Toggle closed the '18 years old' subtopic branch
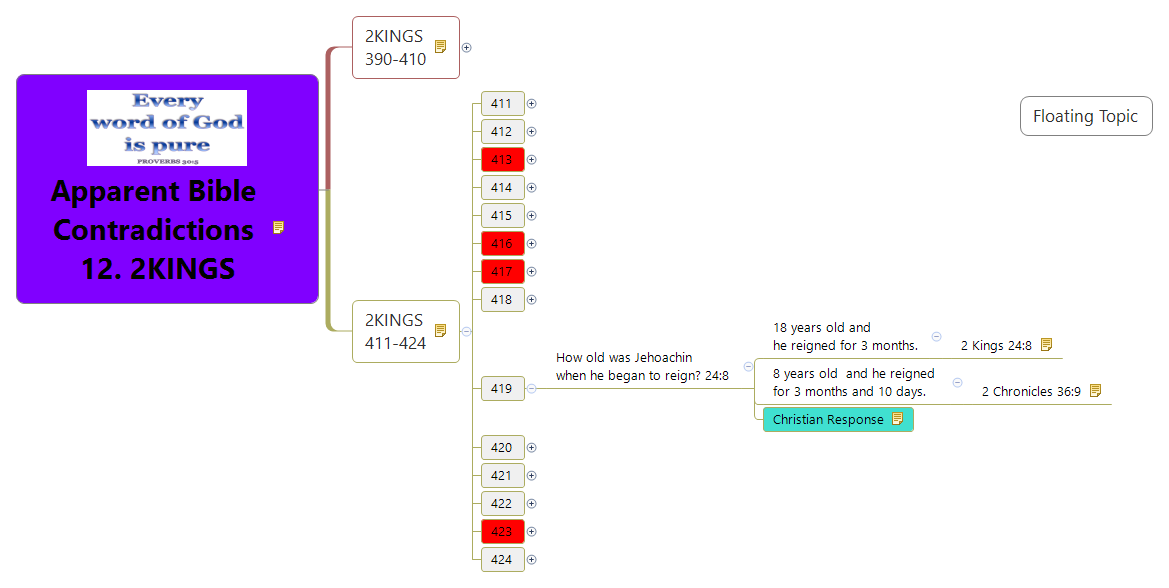1169x588 pixels. pos(936,336)
